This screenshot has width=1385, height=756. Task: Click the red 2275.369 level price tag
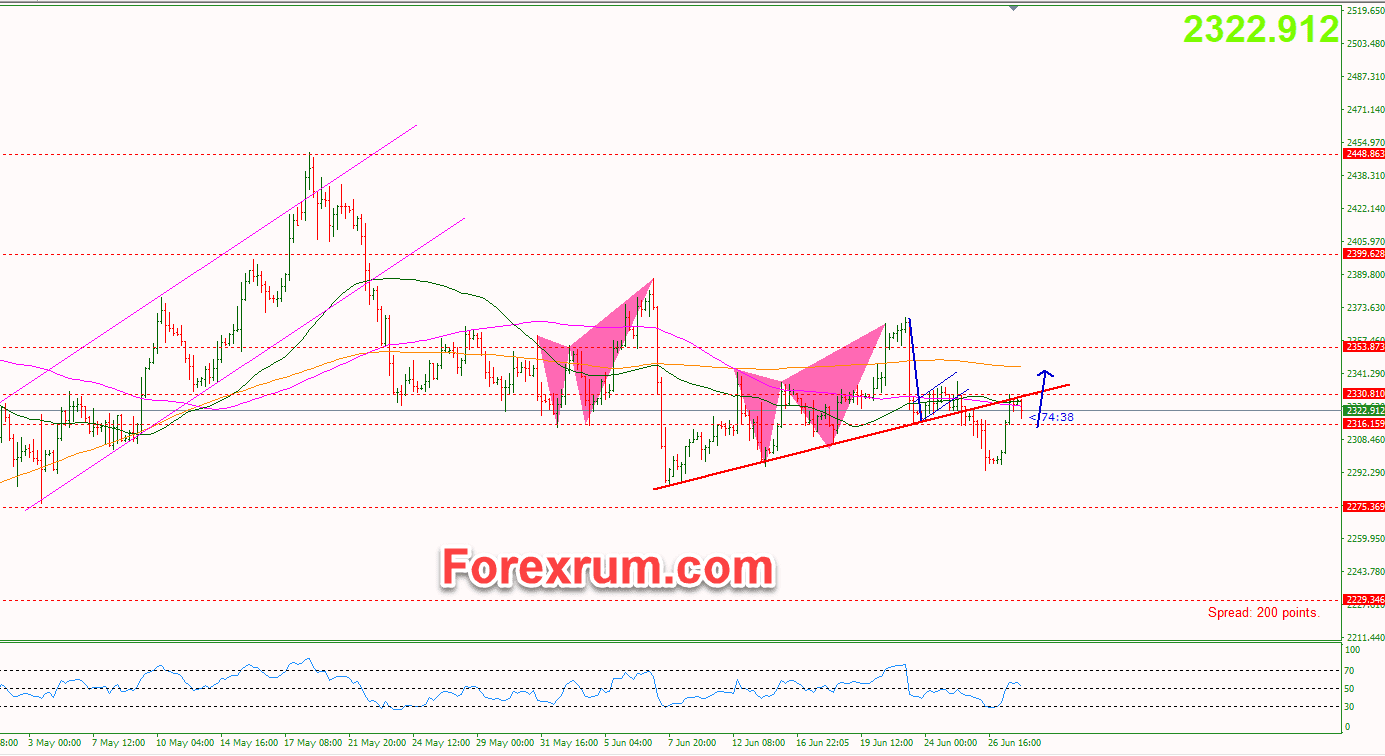(1365, 507)
